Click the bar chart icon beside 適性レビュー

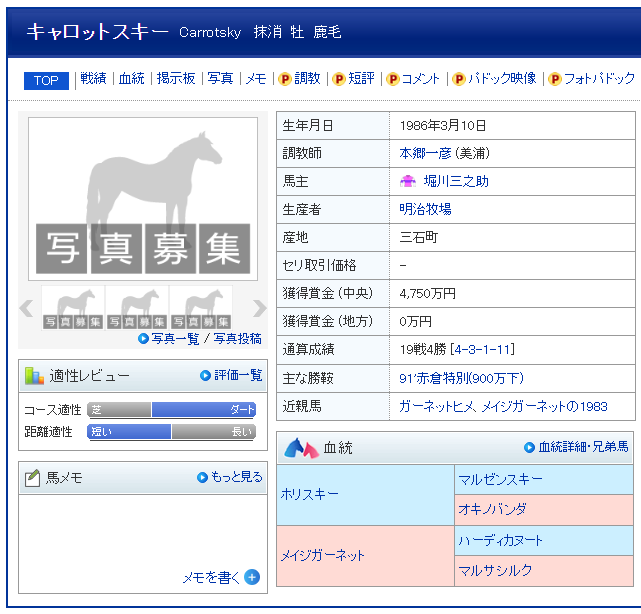35,376
